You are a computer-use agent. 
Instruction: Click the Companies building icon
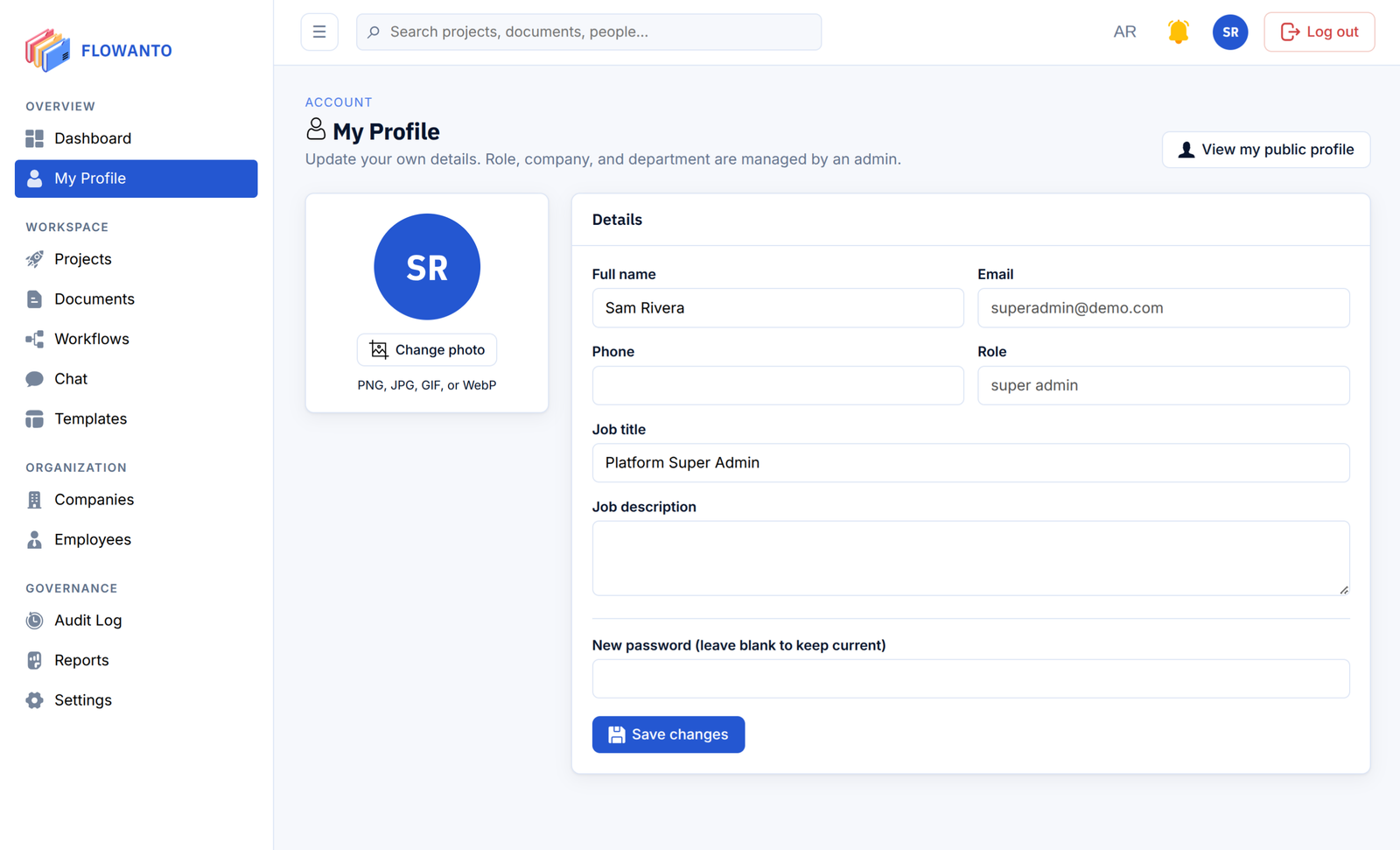pyautogui.click(x=34, y=500)
